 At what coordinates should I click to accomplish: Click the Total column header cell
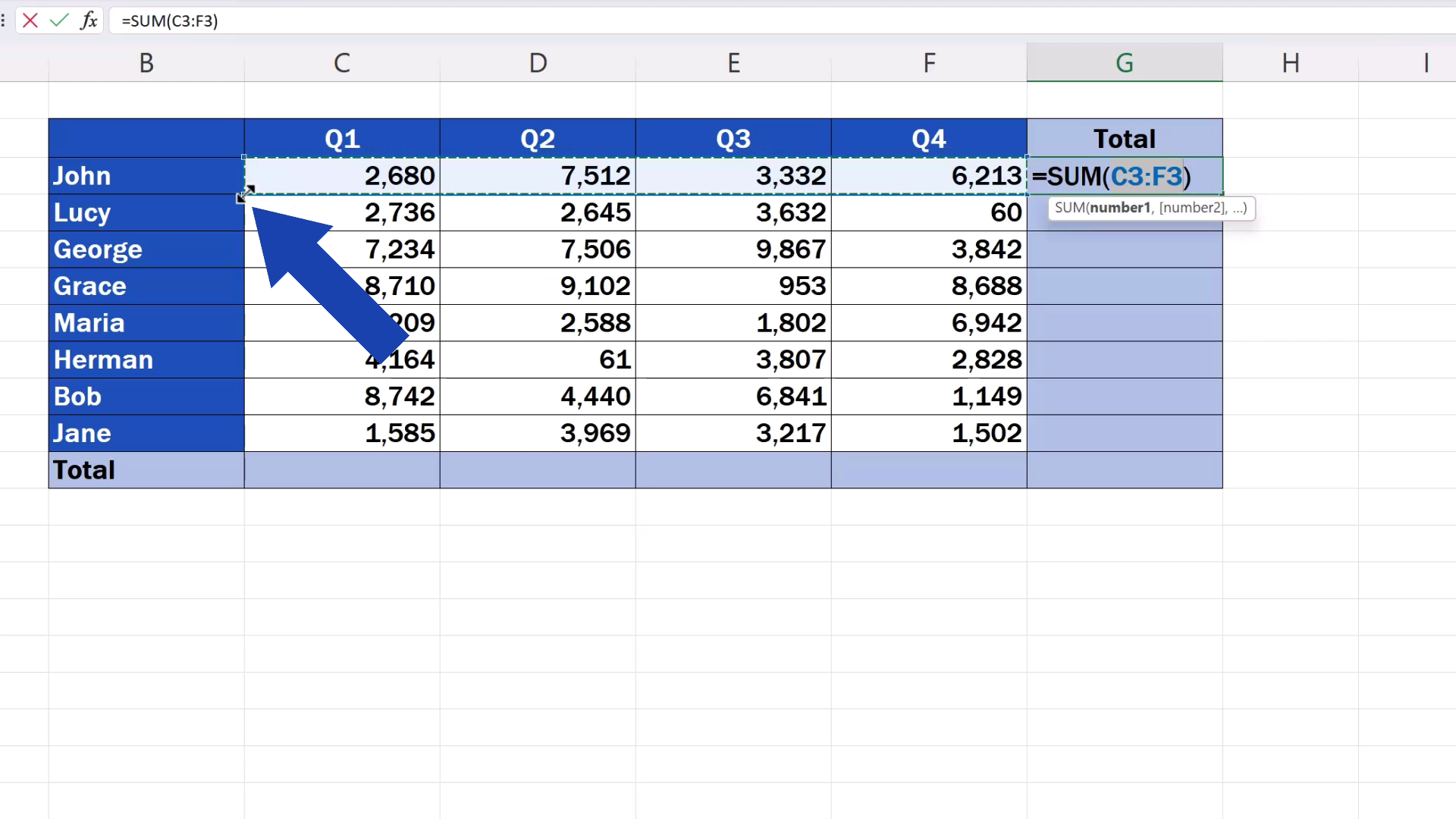pyautogui.click(x=1125, y=137)
